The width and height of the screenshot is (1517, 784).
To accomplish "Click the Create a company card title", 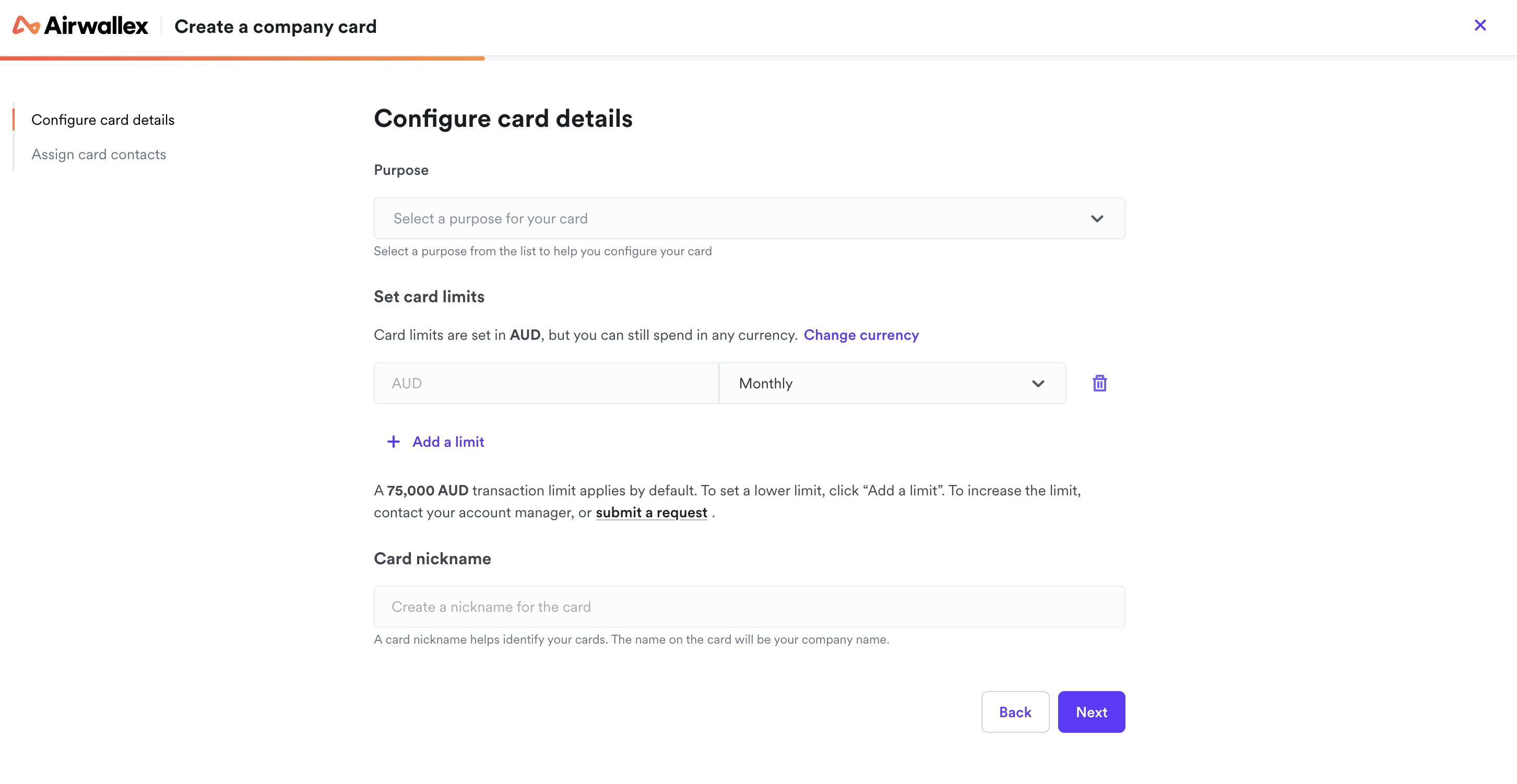I will click(275, 27).
